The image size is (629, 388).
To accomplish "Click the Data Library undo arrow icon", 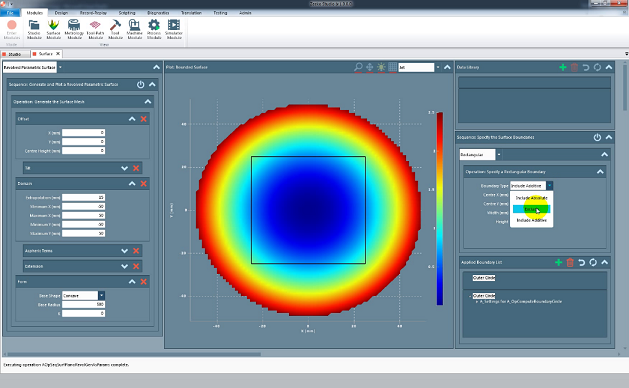I will (586, 67).
